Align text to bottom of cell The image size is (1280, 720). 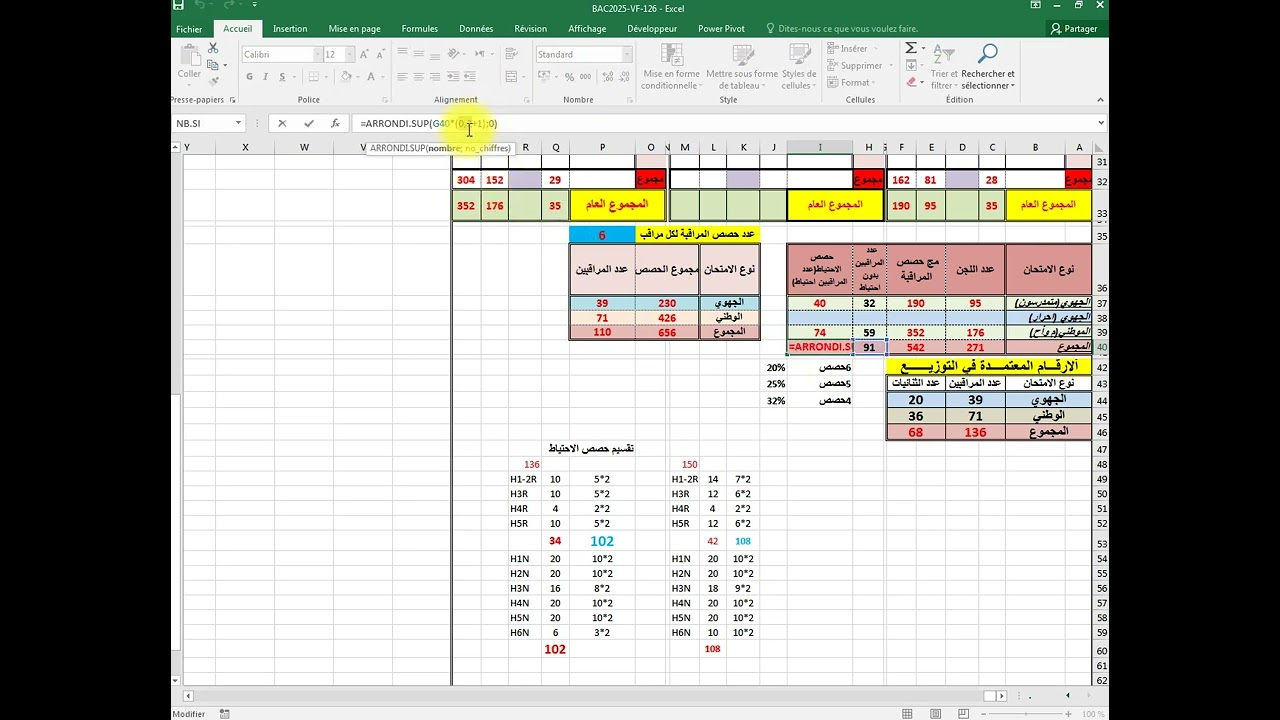coord(435,55)
